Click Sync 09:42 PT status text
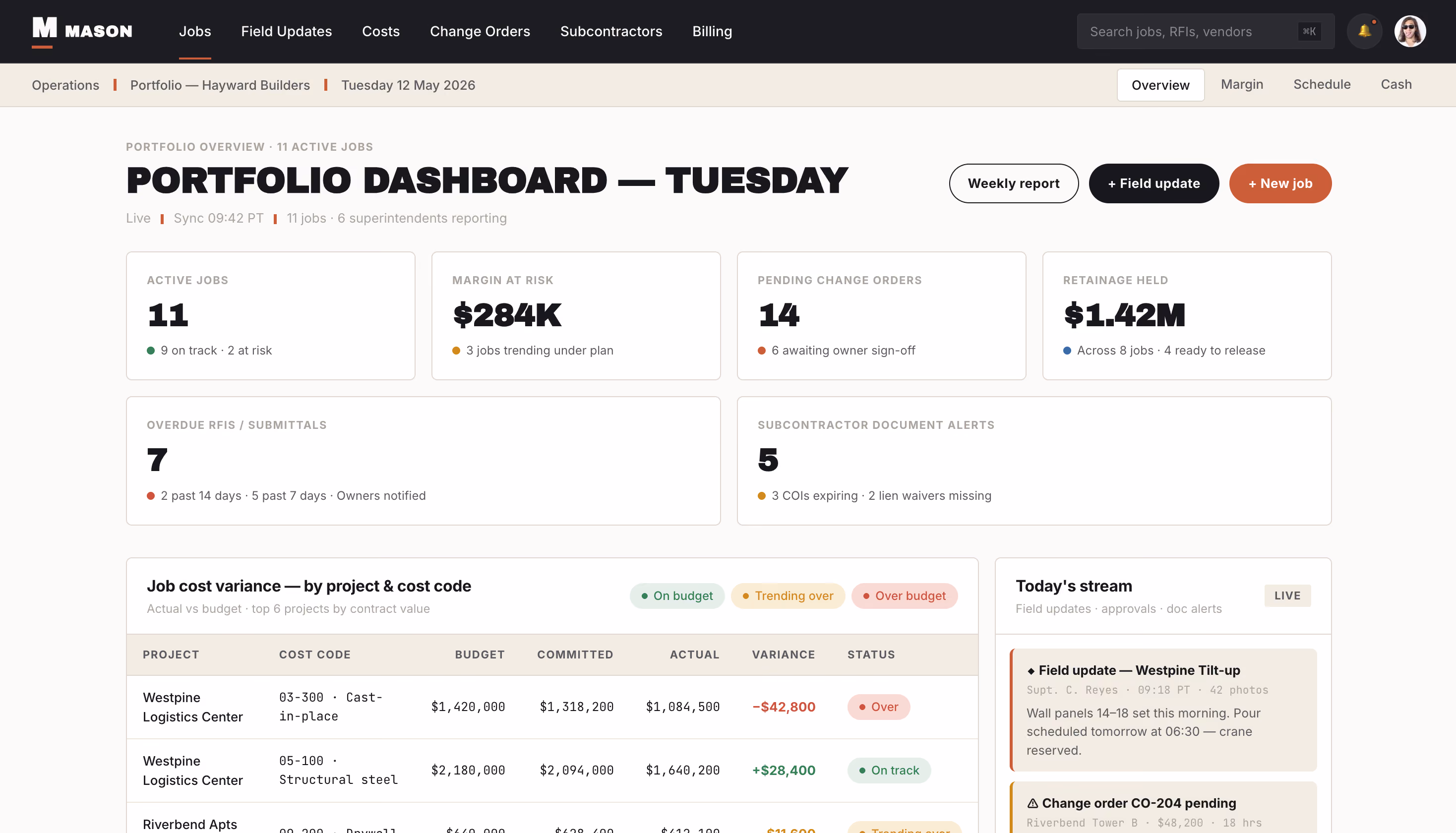1456x833 pixels. tap(219, 218)
